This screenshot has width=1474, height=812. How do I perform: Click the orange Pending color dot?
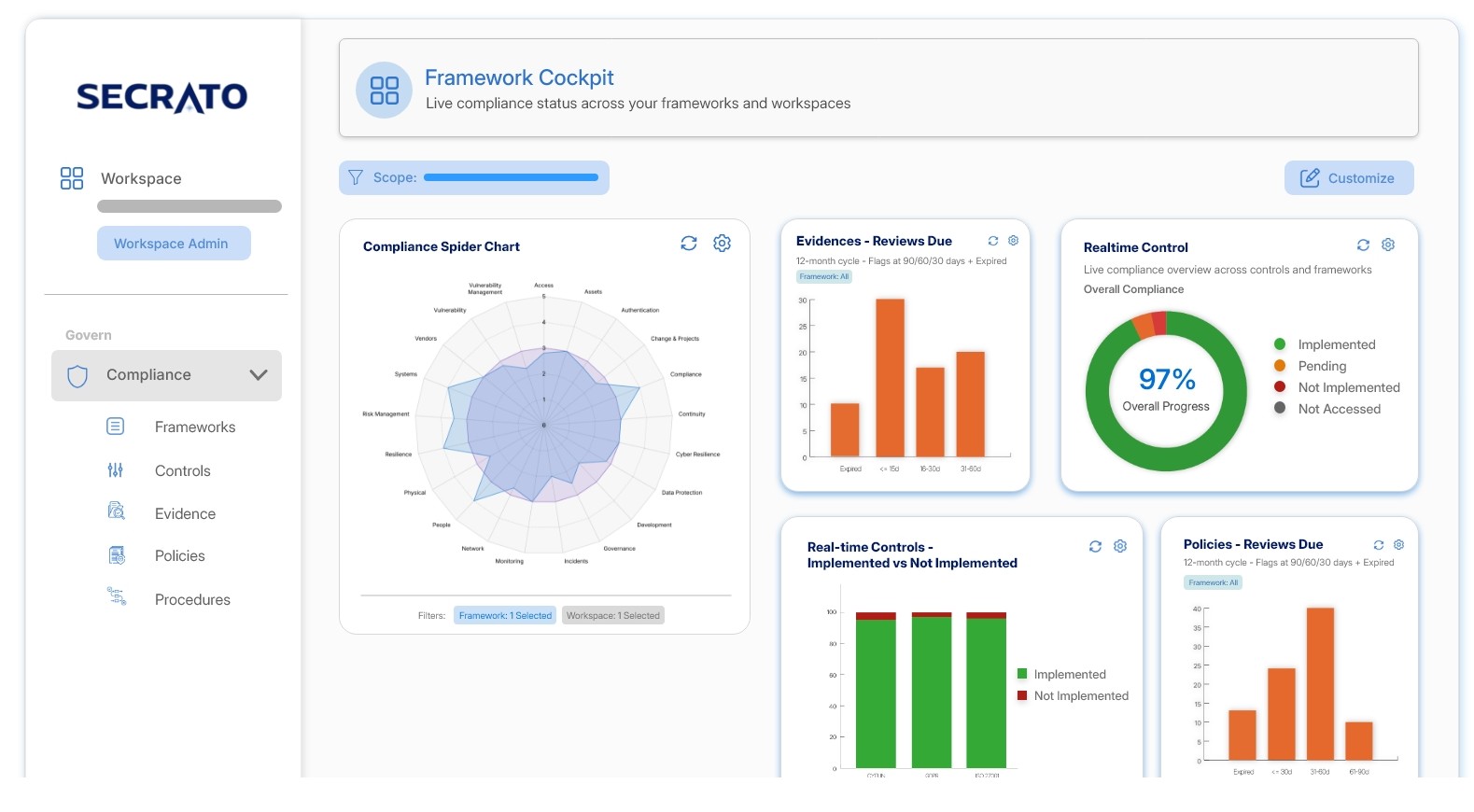click(1280, 366)
